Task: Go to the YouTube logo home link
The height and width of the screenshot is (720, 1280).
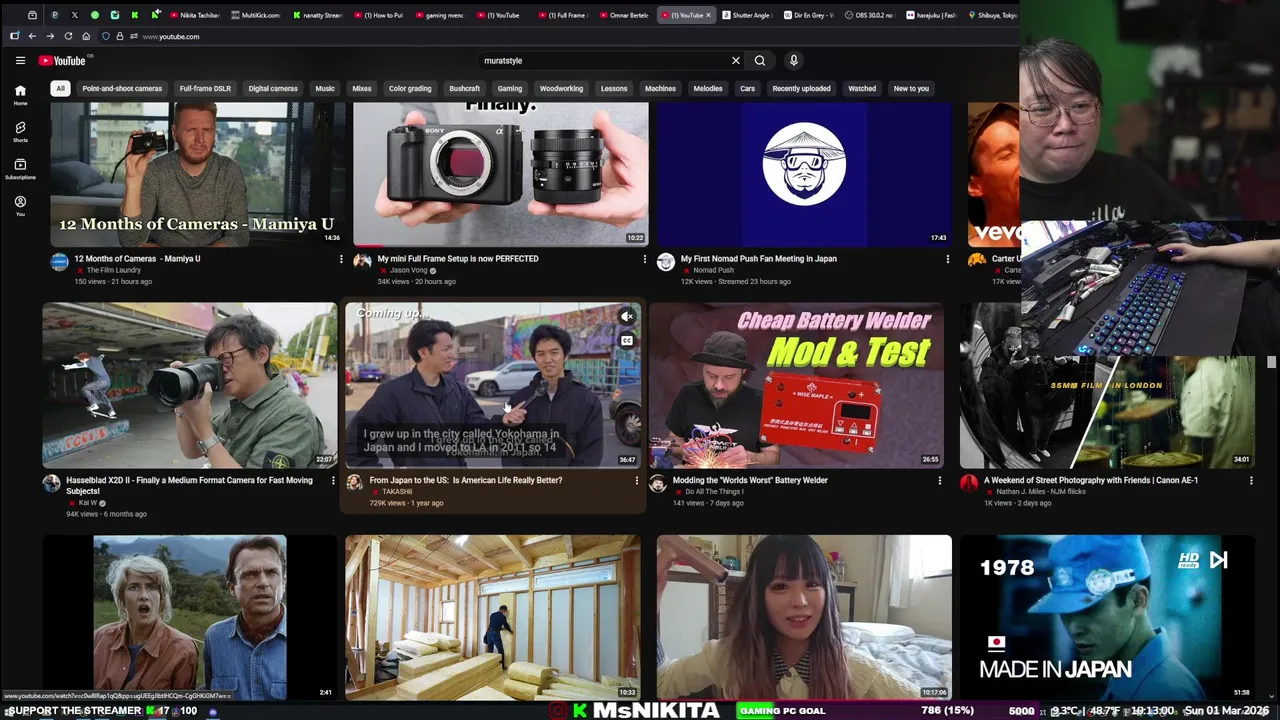Action: click(64, 61)
